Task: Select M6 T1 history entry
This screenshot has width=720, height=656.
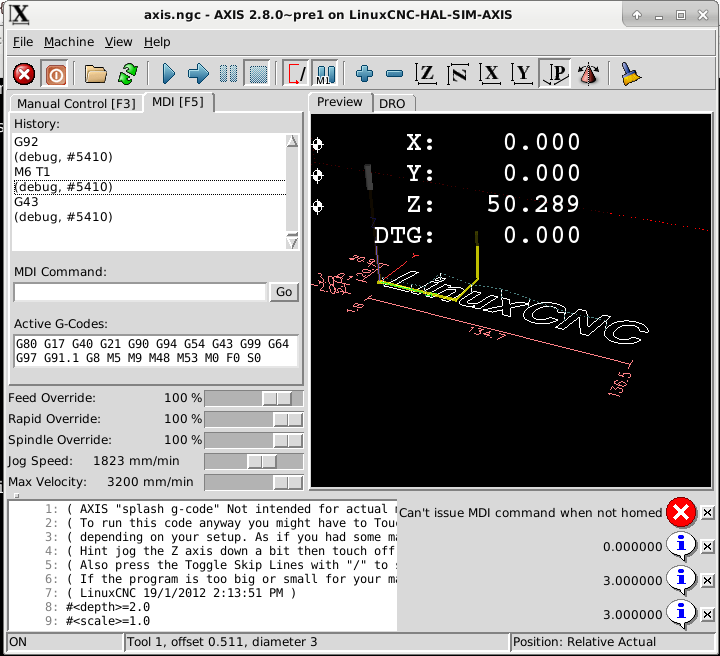Action: click(x=150, y=172)
